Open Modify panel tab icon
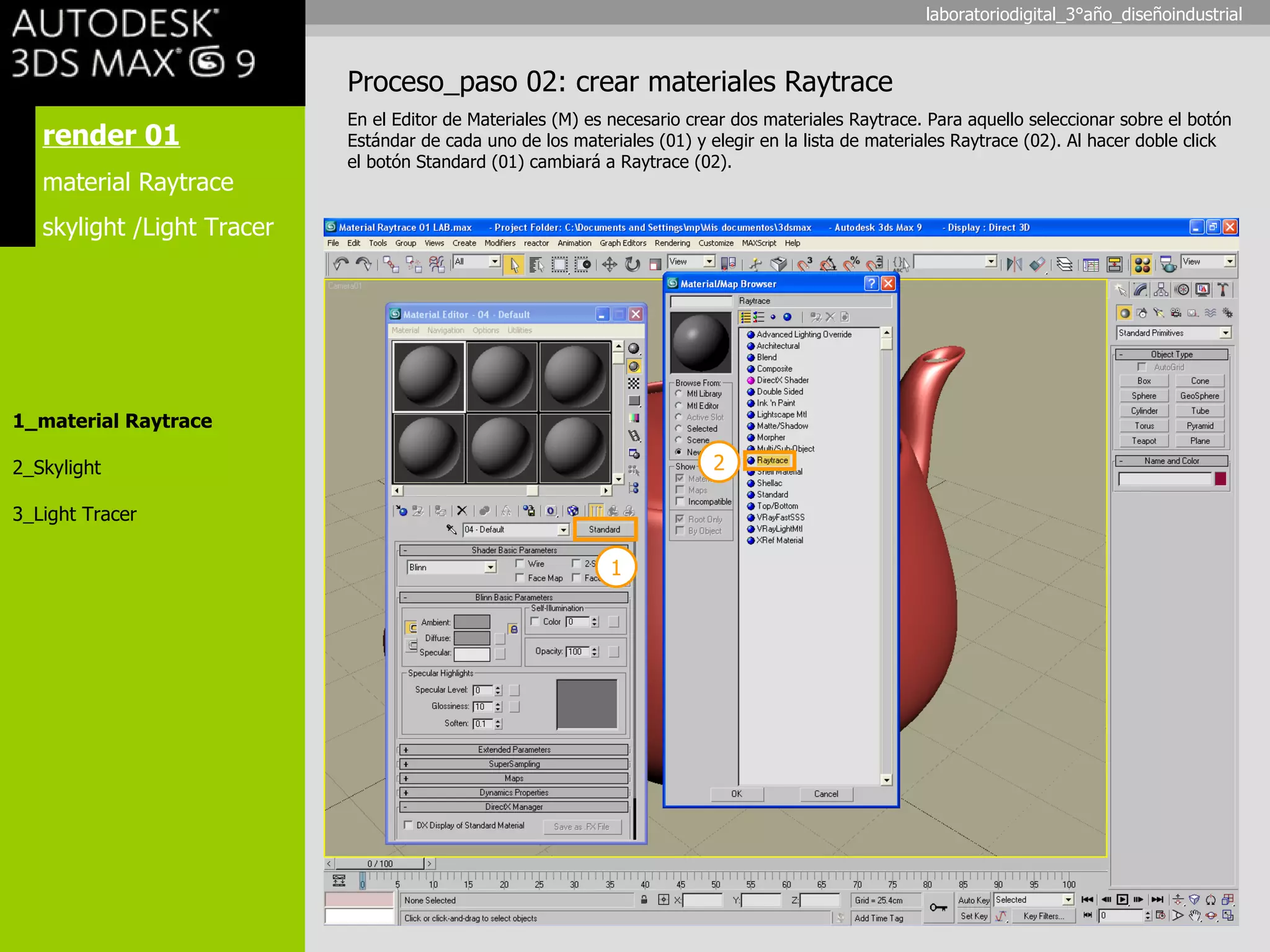The height and width of the screenshot is (952, 1270). coord(1140,289)
